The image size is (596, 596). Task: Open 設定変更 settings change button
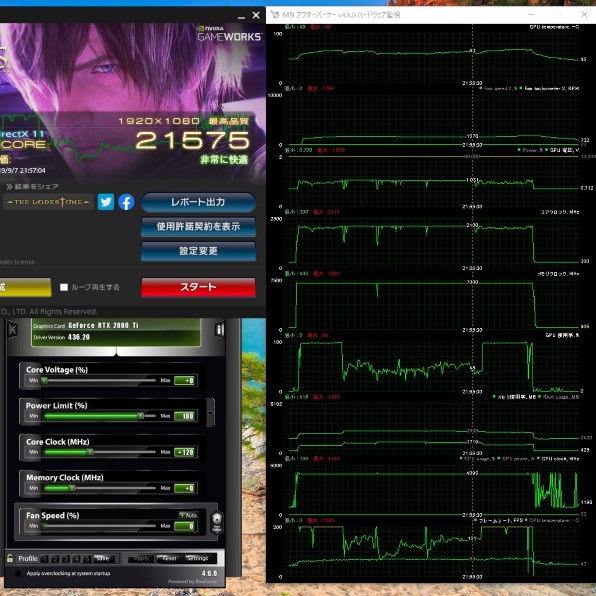[198, 251]
